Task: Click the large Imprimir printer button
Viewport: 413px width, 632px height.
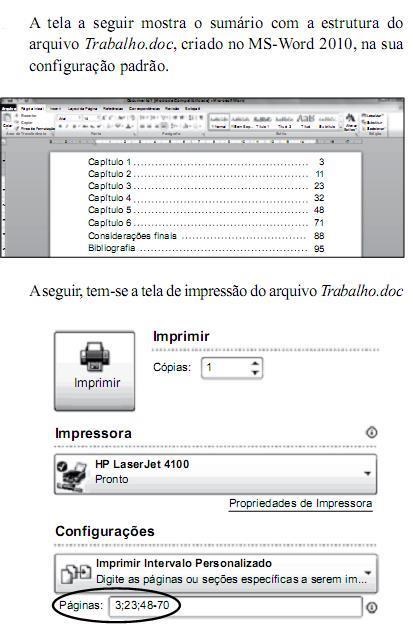Action: pos(95,371)
